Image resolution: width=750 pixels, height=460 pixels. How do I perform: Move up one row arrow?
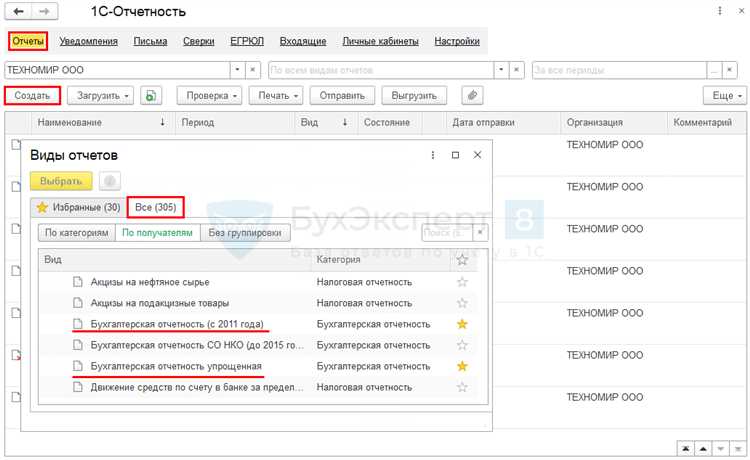tap(703, 449)
